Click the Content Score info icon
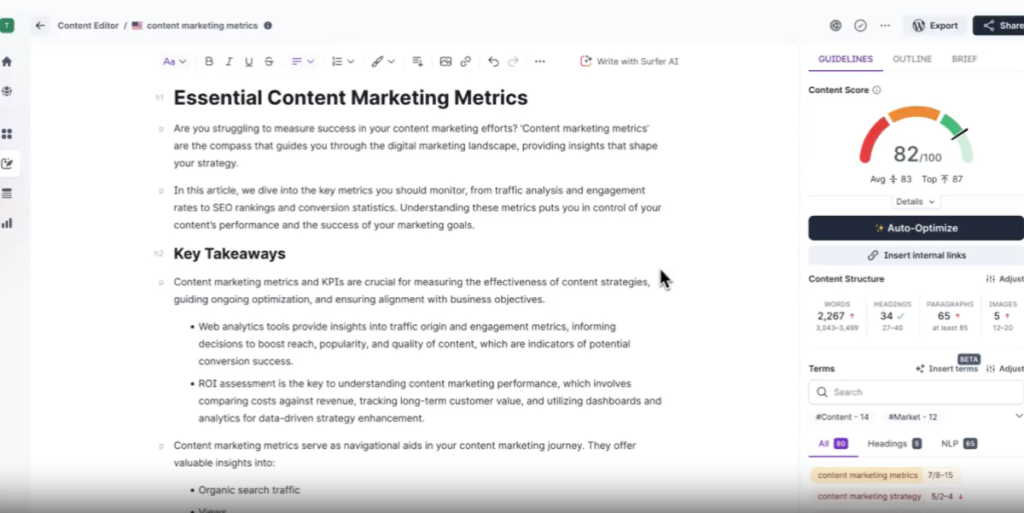The height and width of the screenshot is (513, 1024). click(876, 90)
